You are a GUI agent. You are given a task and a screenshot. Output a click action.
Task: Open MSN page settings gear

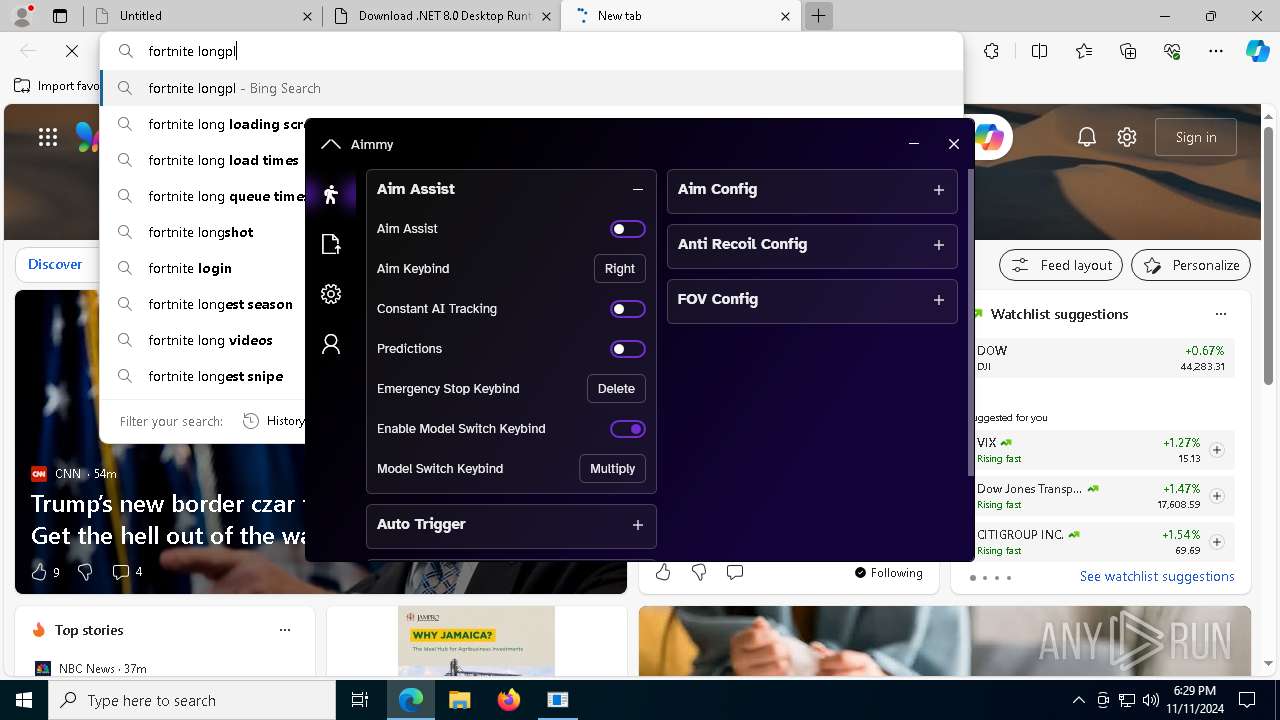pos(1127,137)
